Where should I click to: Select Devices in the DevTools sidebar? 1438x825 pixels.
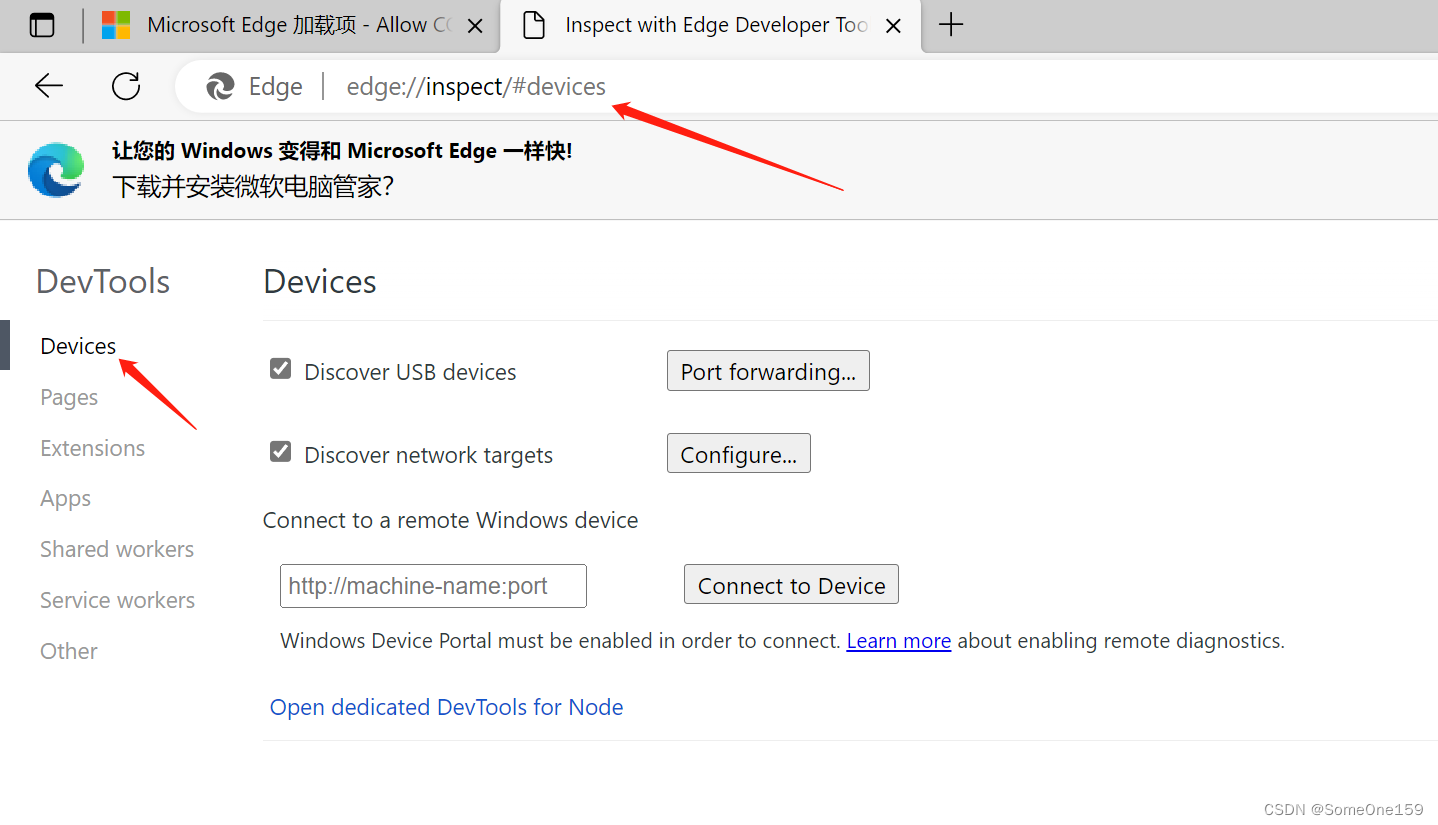[78, 346]
